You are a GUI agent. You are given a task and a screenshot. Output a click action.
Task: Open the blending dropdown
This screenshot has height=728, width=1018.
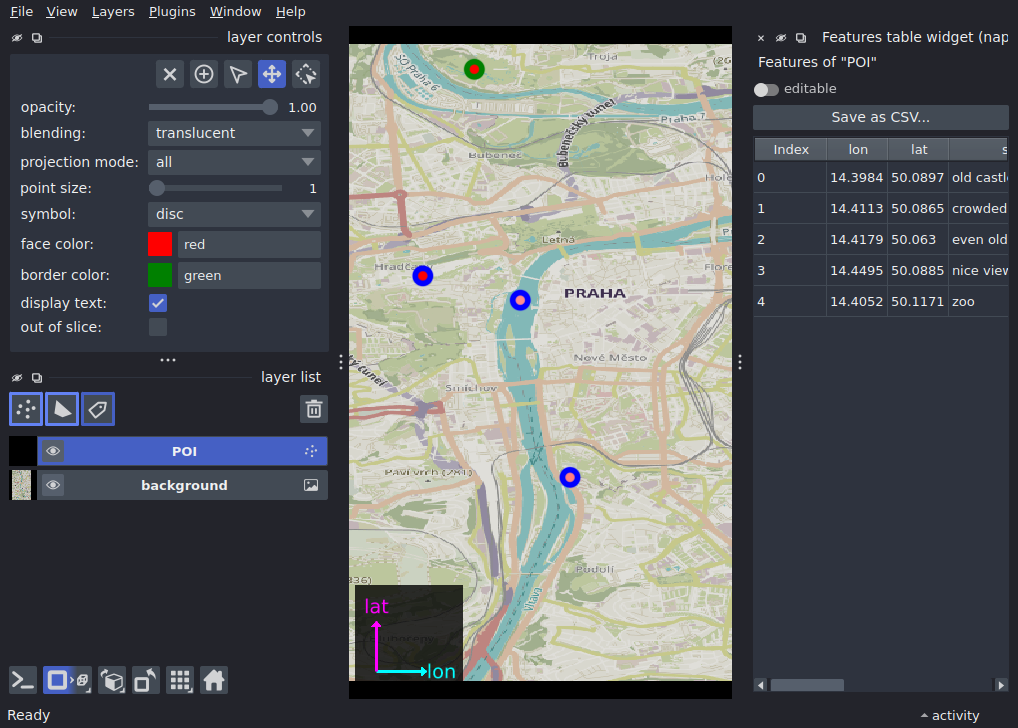pyautogui.click(x=234, y=133)
